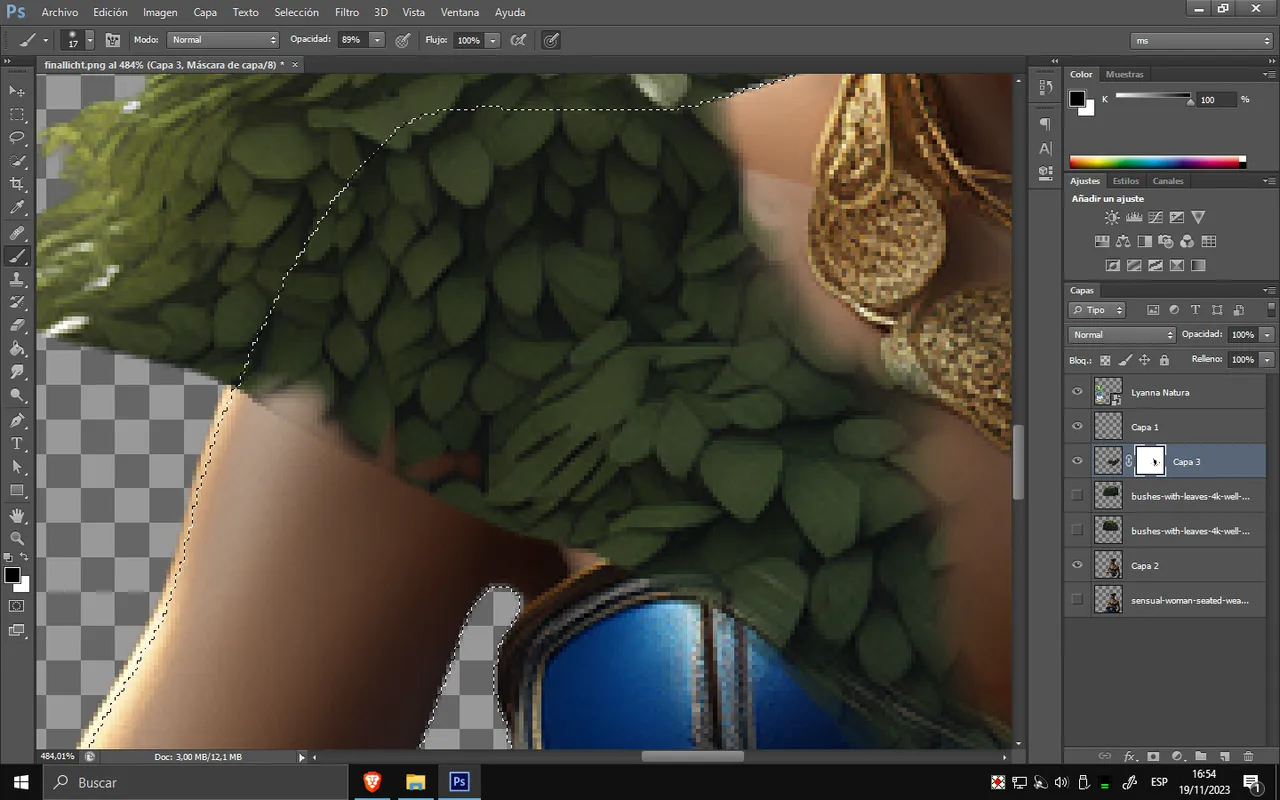Select the Eraser tool
1280x800 pixels.
click(17, 326)
